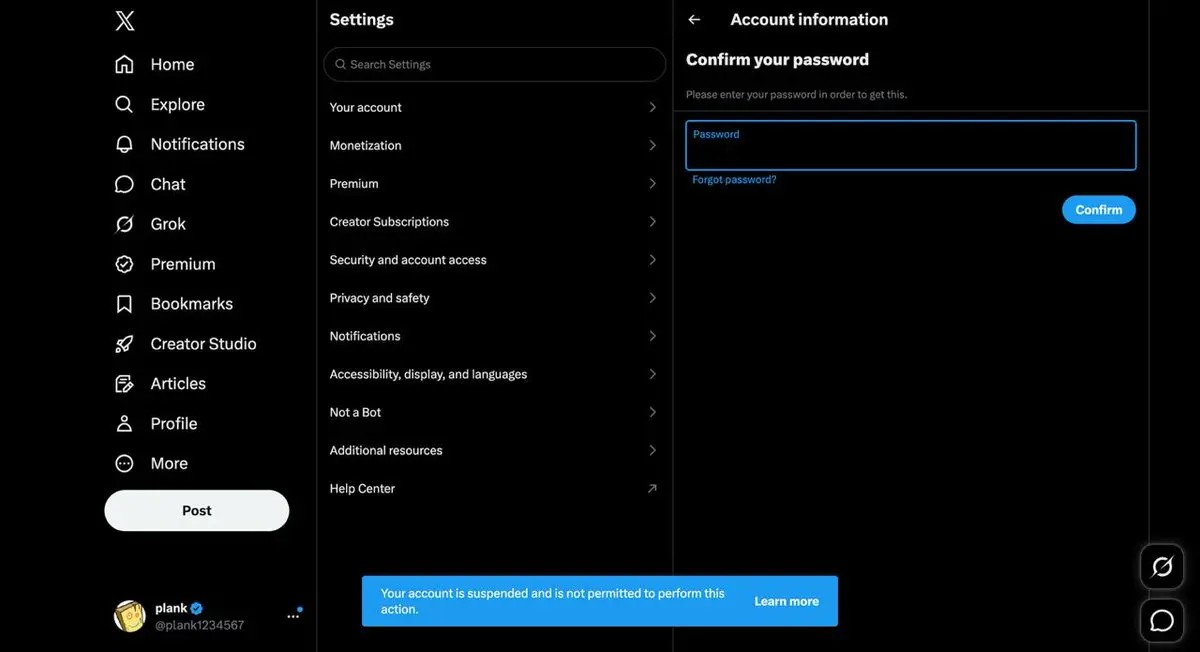Click the Confirm button

point(1099,210)
